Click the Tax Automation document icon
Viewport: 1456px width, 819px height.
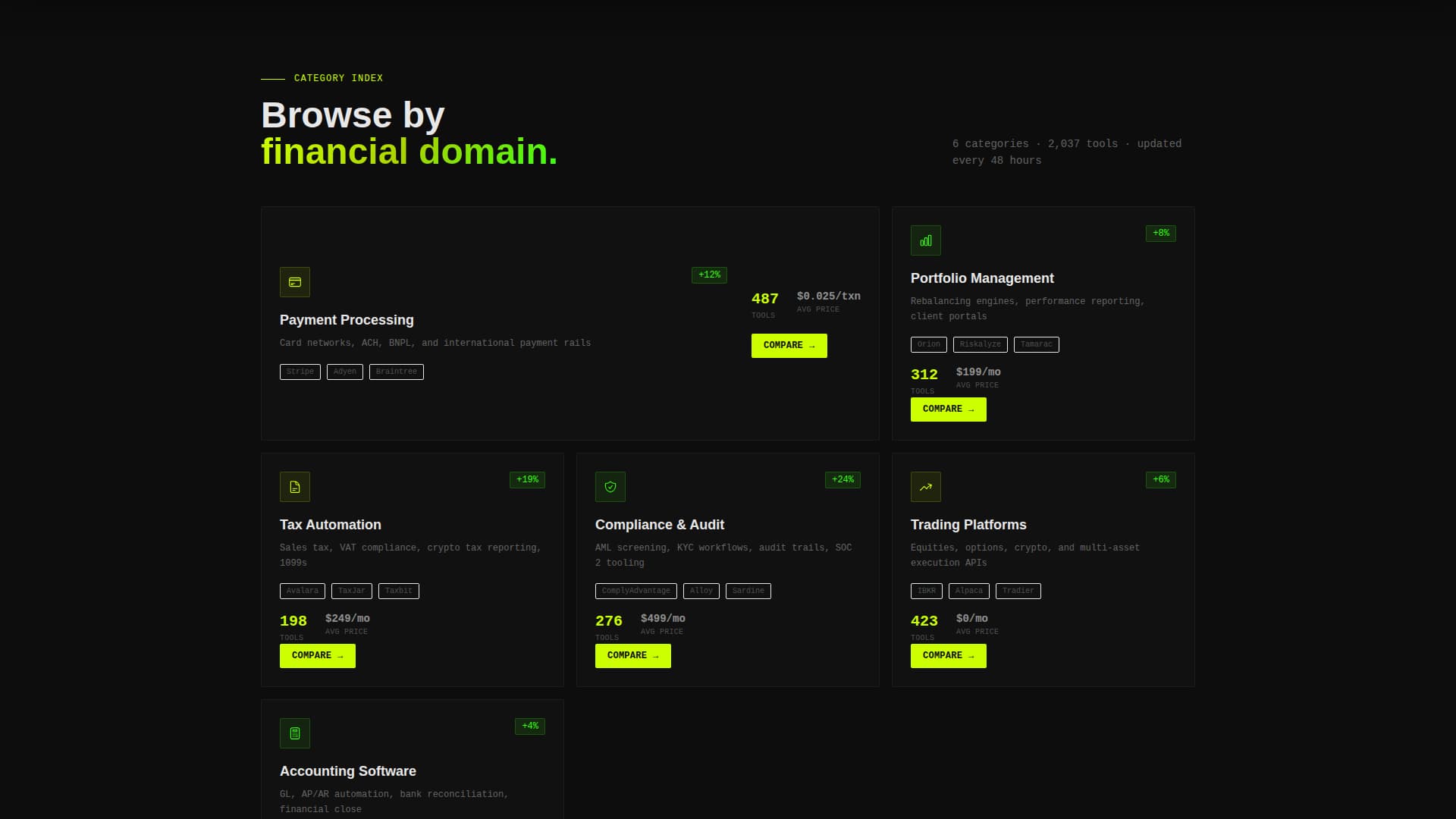(295, 487)
